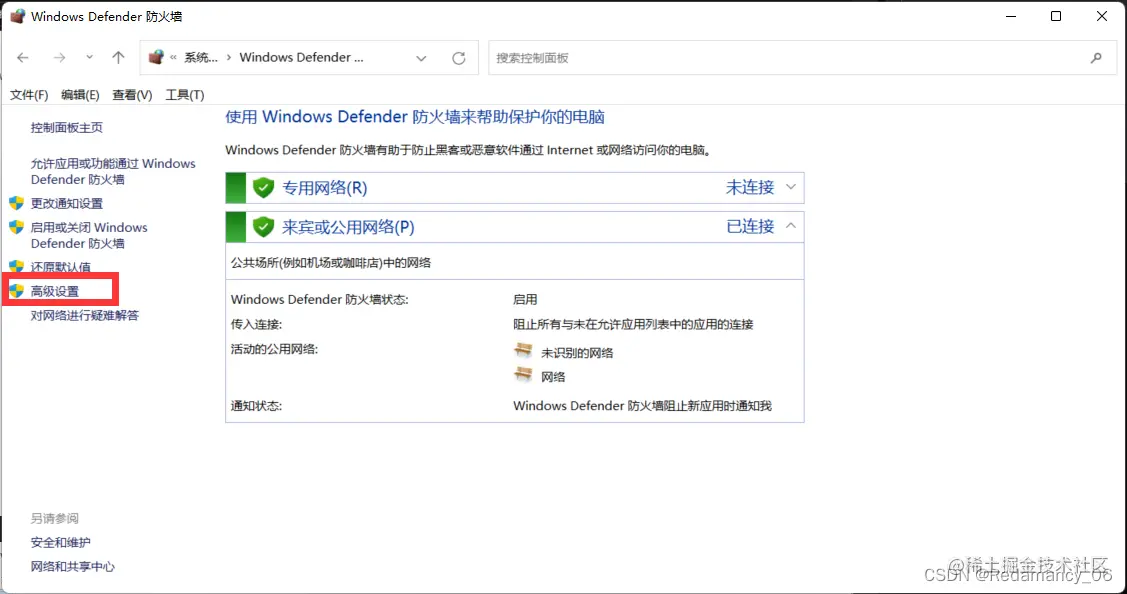Open the address bar history dropdown
Viewport: 1127px width, 594px height.
[x=421, y=58]
